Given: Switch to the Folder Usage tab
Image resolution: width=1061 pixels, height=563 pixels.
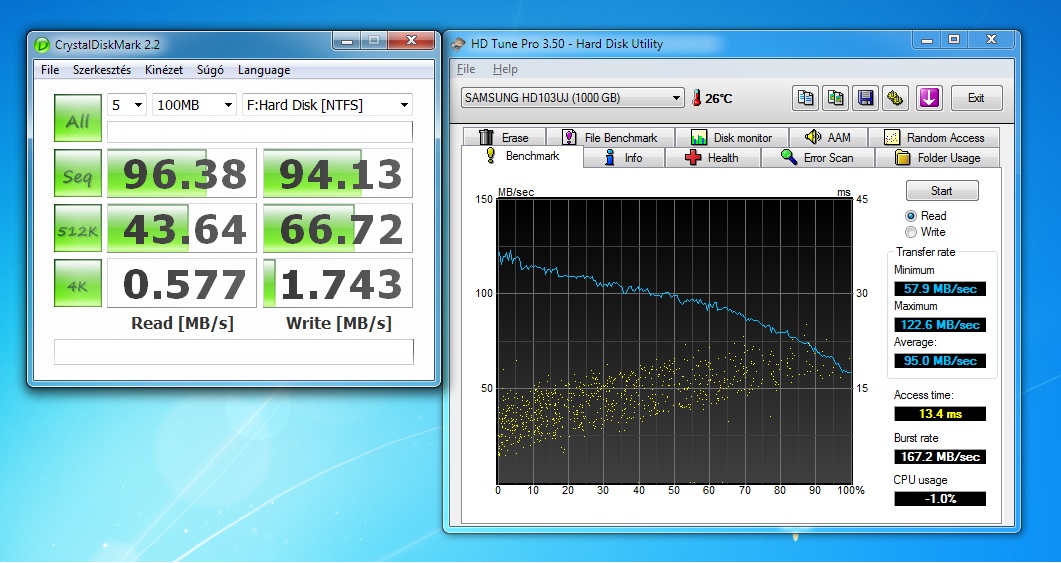Looking at the screenshot, I should (x=938, y=158).
